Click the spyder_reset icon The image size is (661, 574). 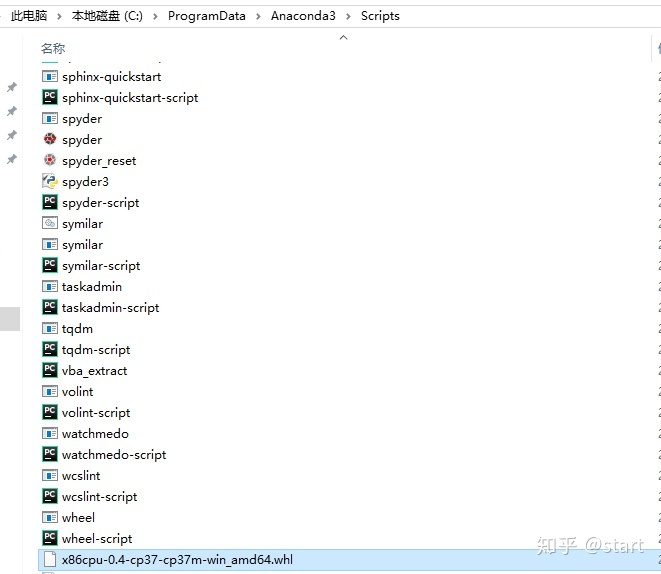50,160
